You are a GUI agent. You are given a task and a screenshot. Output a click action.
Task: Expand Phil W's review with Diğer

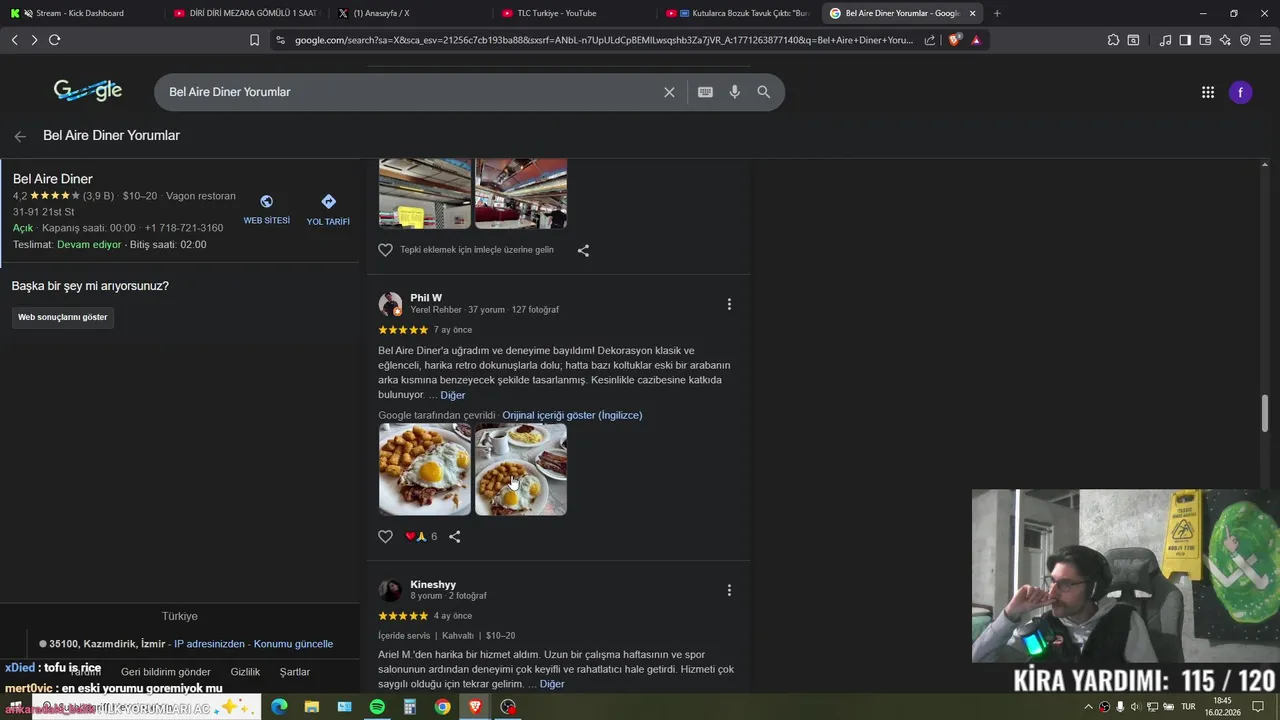[x=453, y=395]
